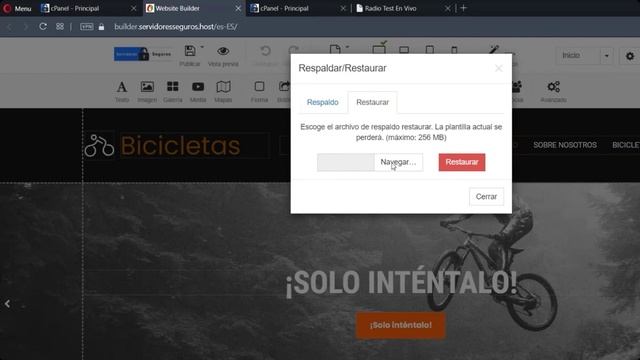This screenshot has width=640, height=360.
Task: Switch to desktop monitor view icon
Action: pos(379,49)
